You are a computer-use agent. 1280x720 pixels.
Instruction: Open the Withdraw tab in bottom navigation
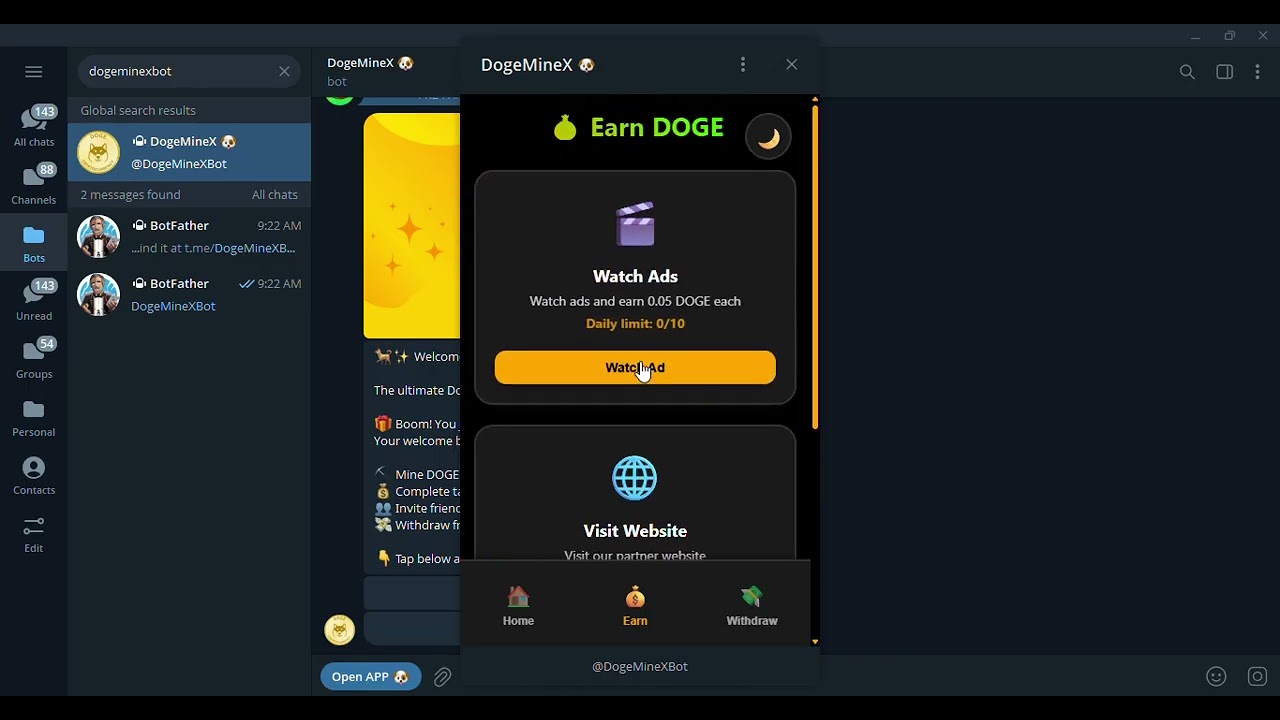click(x=752, y=606)
